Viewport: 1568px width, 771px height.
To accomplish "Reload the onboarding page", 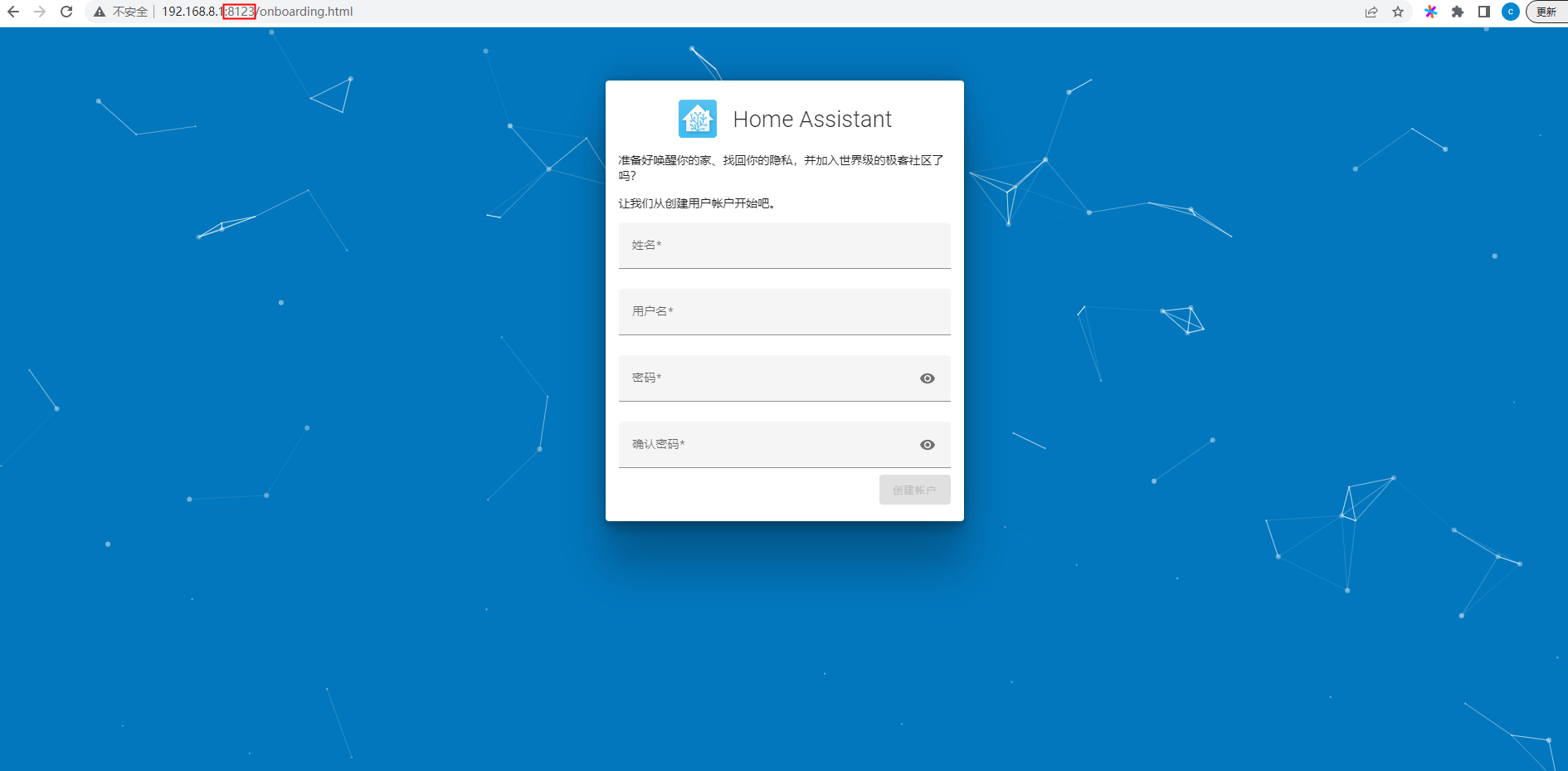I will (x=66, y=12).
